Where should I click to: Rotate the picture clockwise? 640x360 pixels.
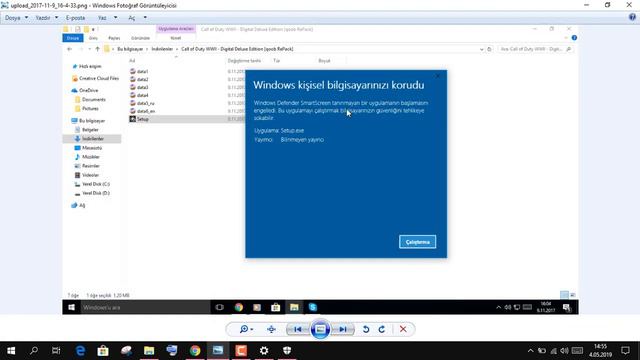382,329
